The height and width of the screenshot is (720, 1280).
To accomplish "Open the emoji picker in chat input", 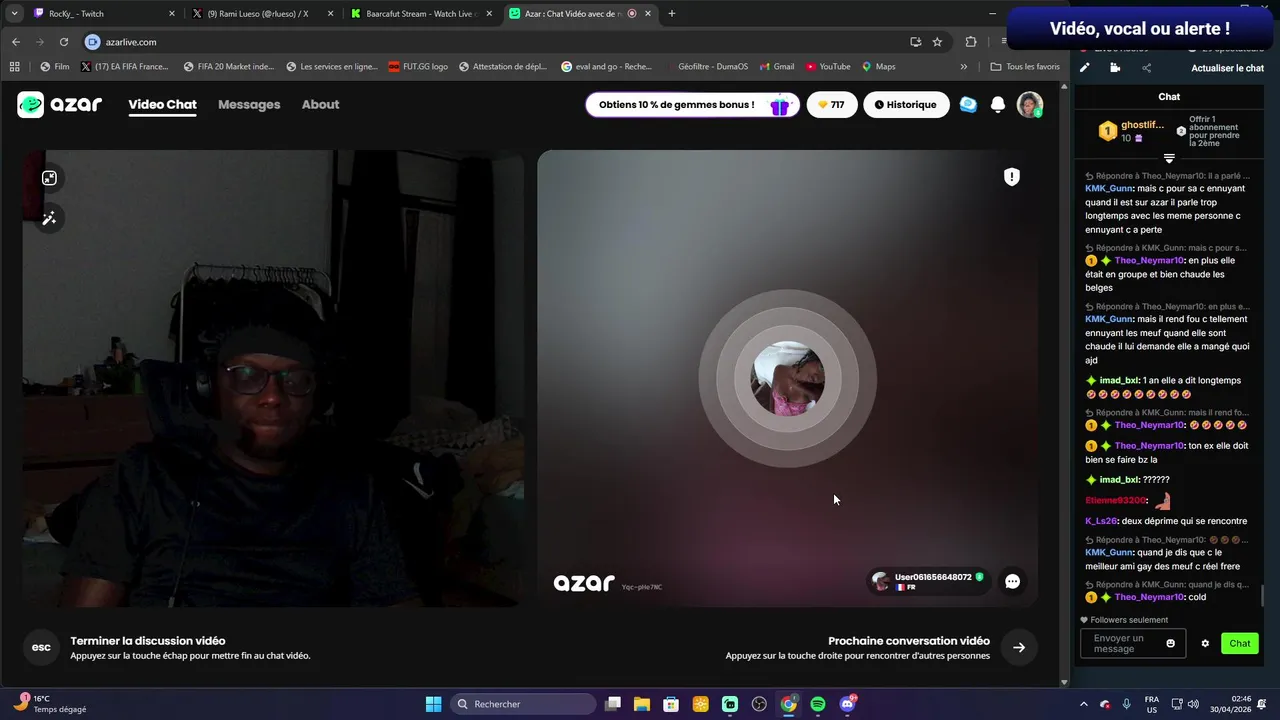I will click(x=1171, y=644).
